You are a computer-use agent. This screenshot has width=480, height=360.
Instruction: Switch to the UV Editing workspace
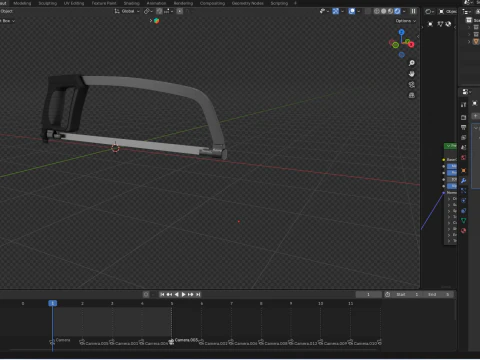point(74,3)
